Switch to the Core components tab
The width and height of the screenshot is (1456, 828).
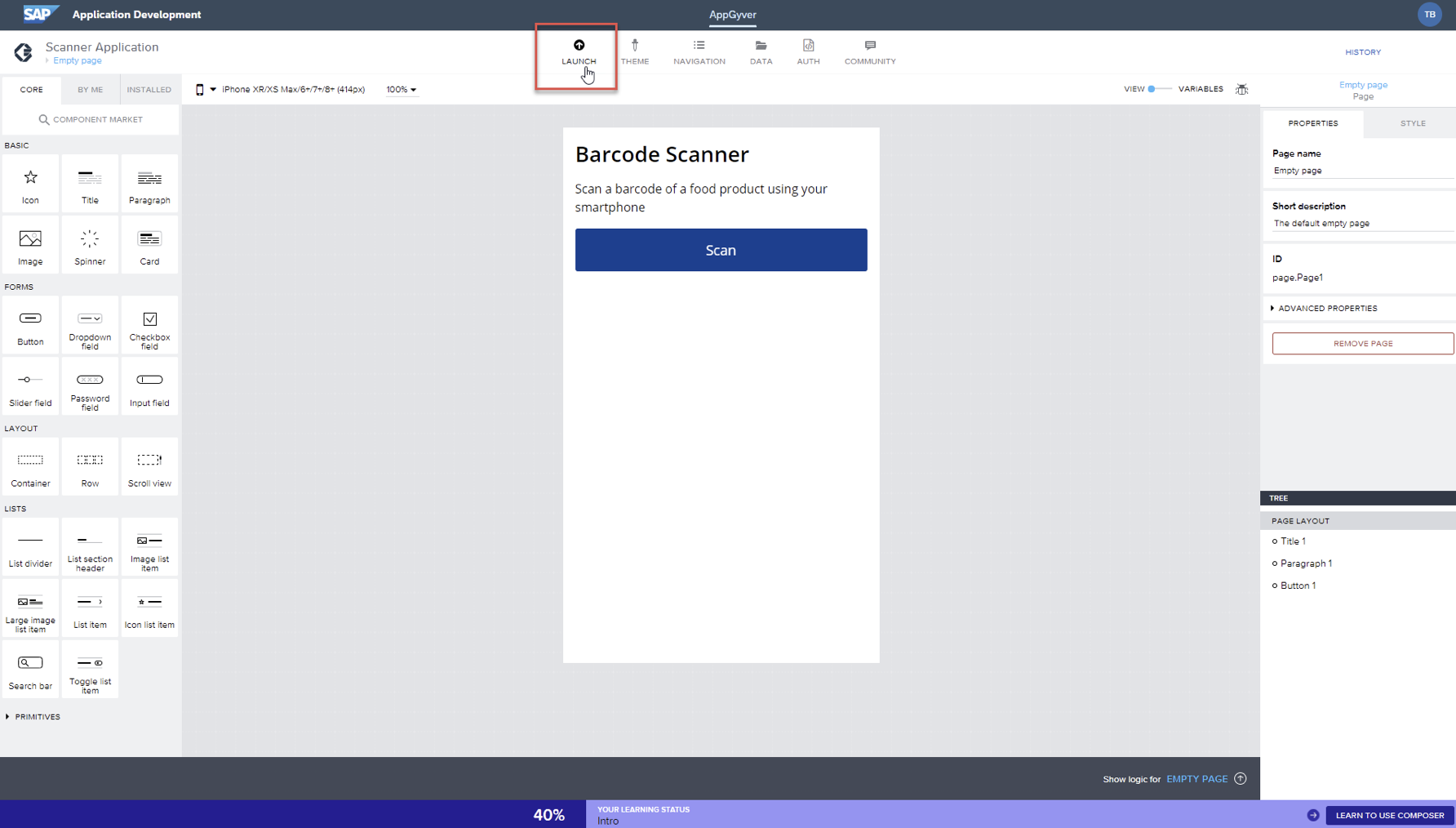point(31,90)
